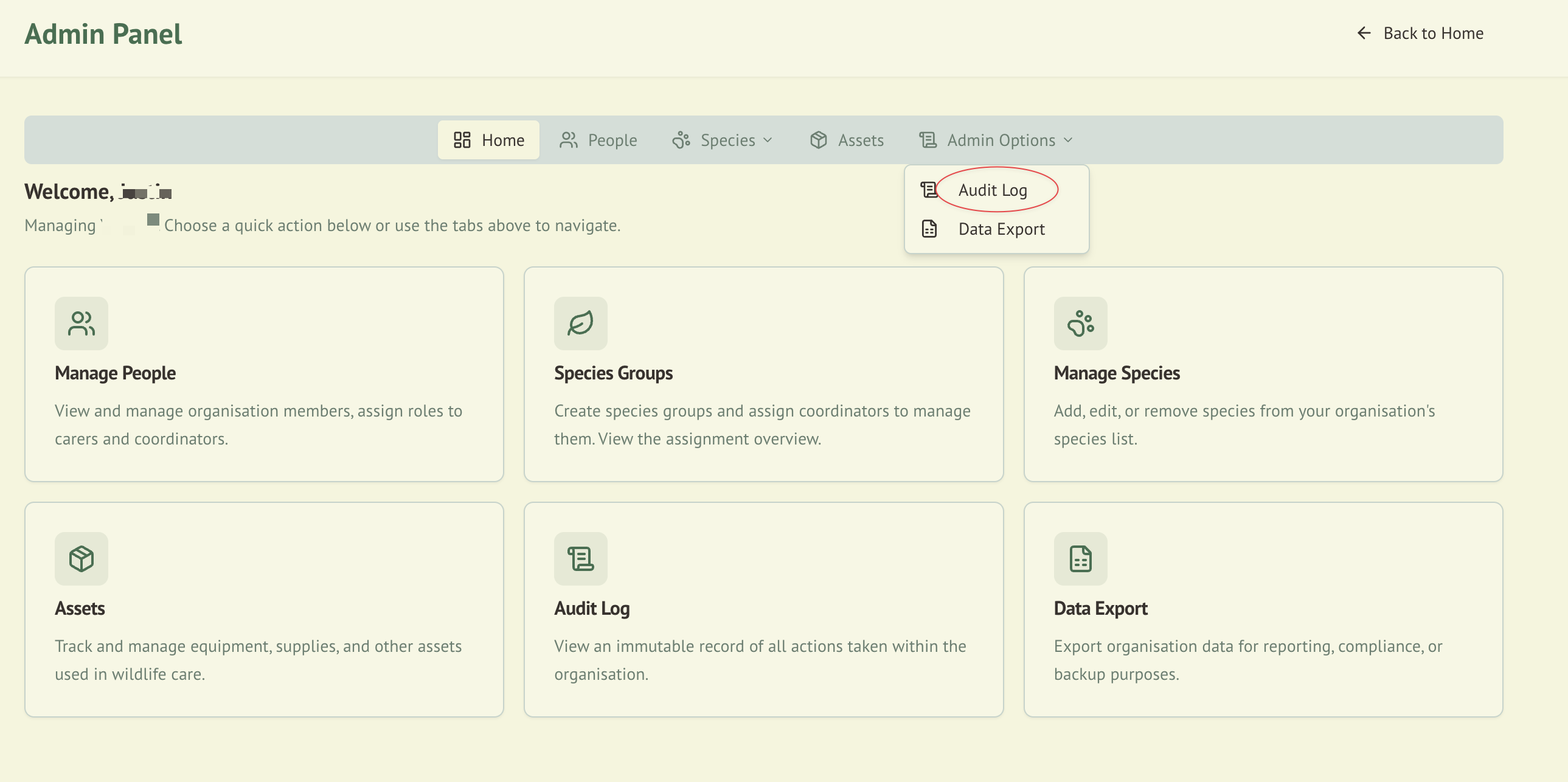Expand the Species dropdown chevron
The width and height of the screenshot is (1568, 782).
click(768, 140)
